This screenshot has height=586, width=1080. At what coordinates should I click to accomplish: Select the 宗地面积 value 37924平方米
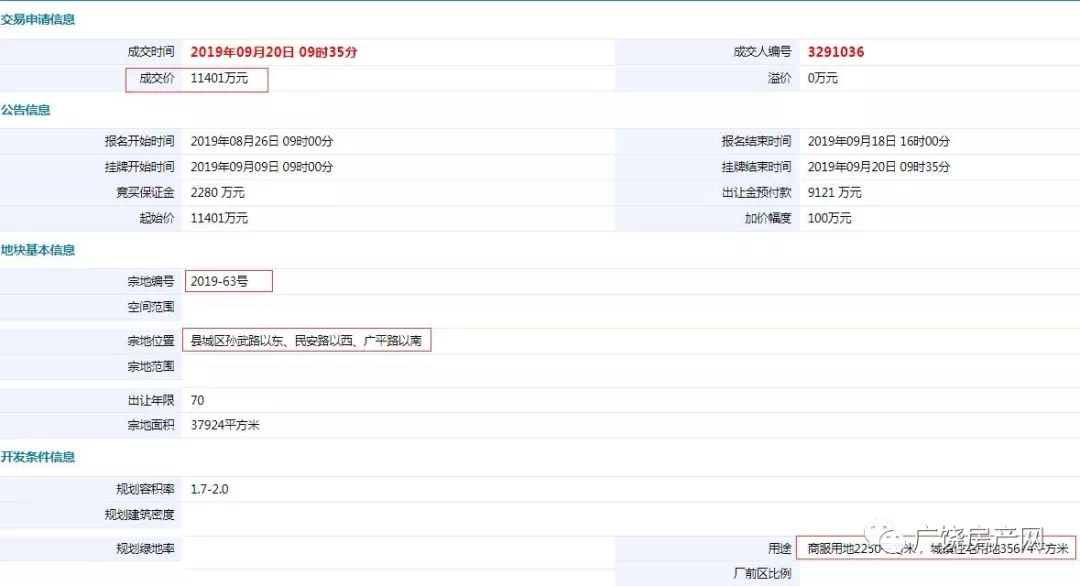tap(225, 425)
